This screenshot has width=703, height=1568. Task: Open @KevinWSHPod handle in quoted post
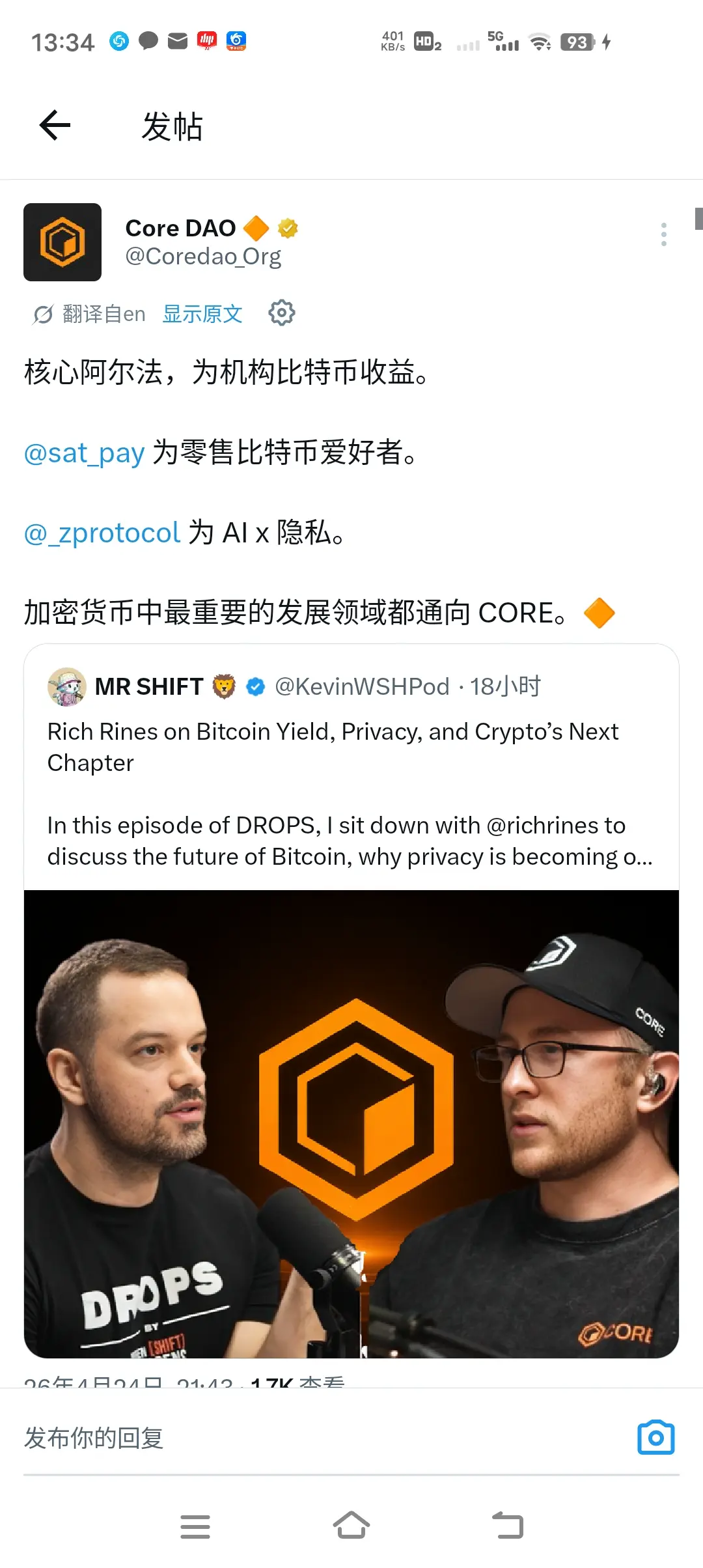tap(362, 686)
